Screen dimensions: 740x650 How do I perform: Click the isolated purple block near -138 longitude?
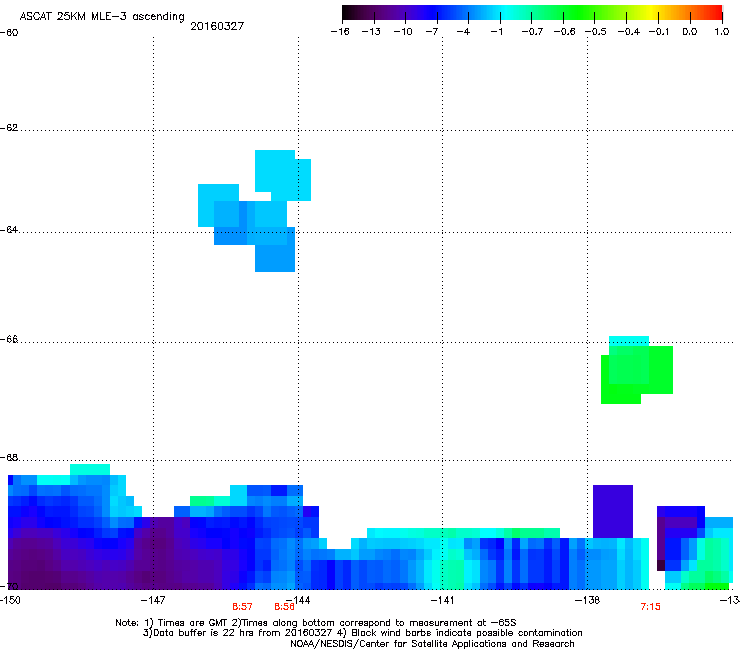613,511
